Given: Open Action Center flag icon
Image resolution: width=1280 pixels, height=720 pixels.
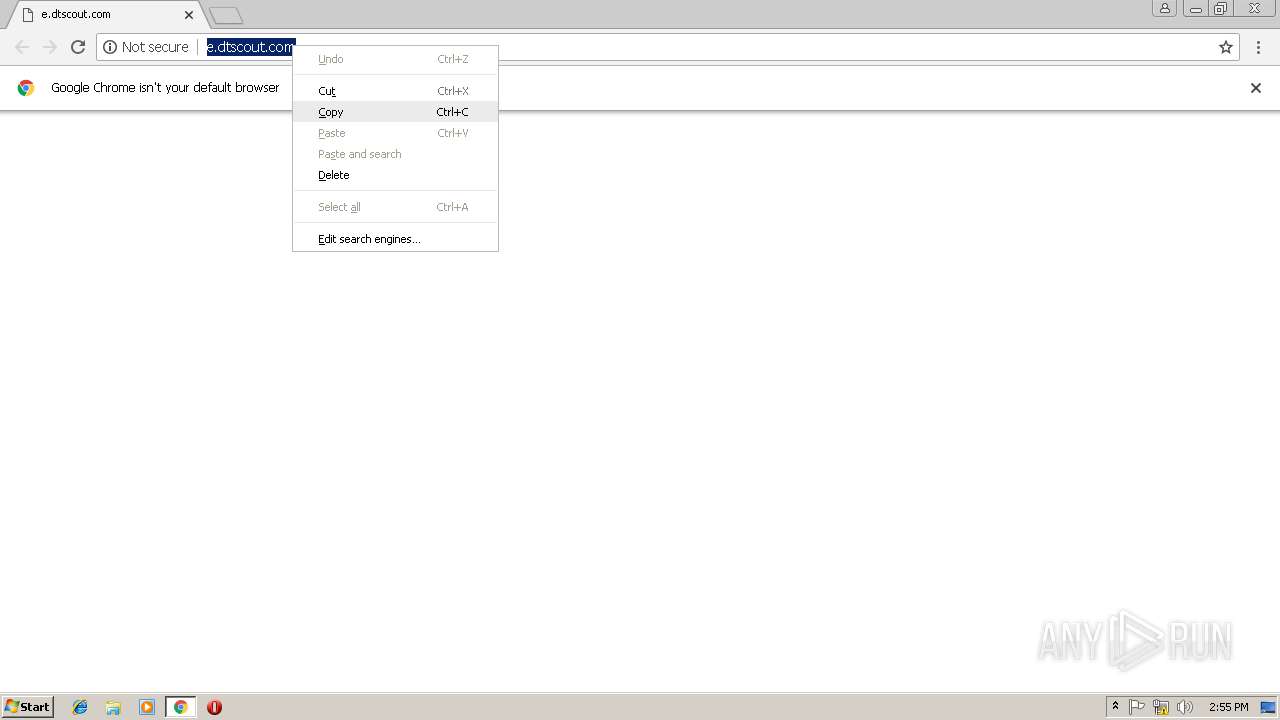Looking at the screenshot, I should [x=1137, y=707].
